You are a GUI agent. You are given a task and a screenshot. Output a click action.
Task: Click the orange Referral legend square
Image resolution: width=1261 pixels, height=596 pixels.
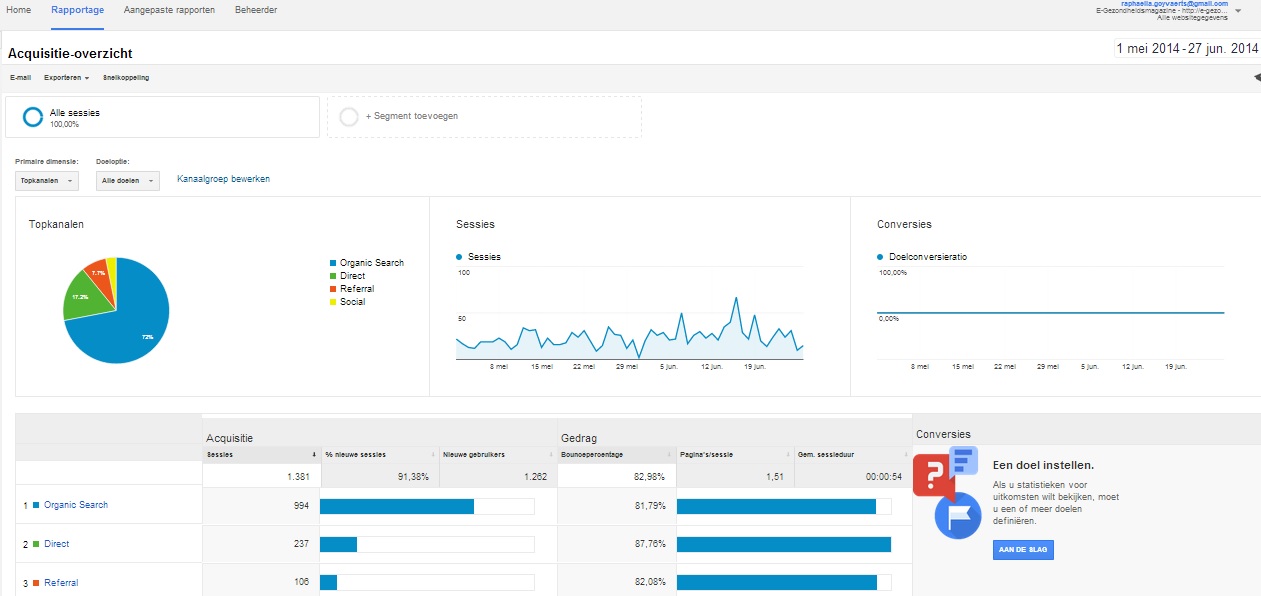point(333,289)
